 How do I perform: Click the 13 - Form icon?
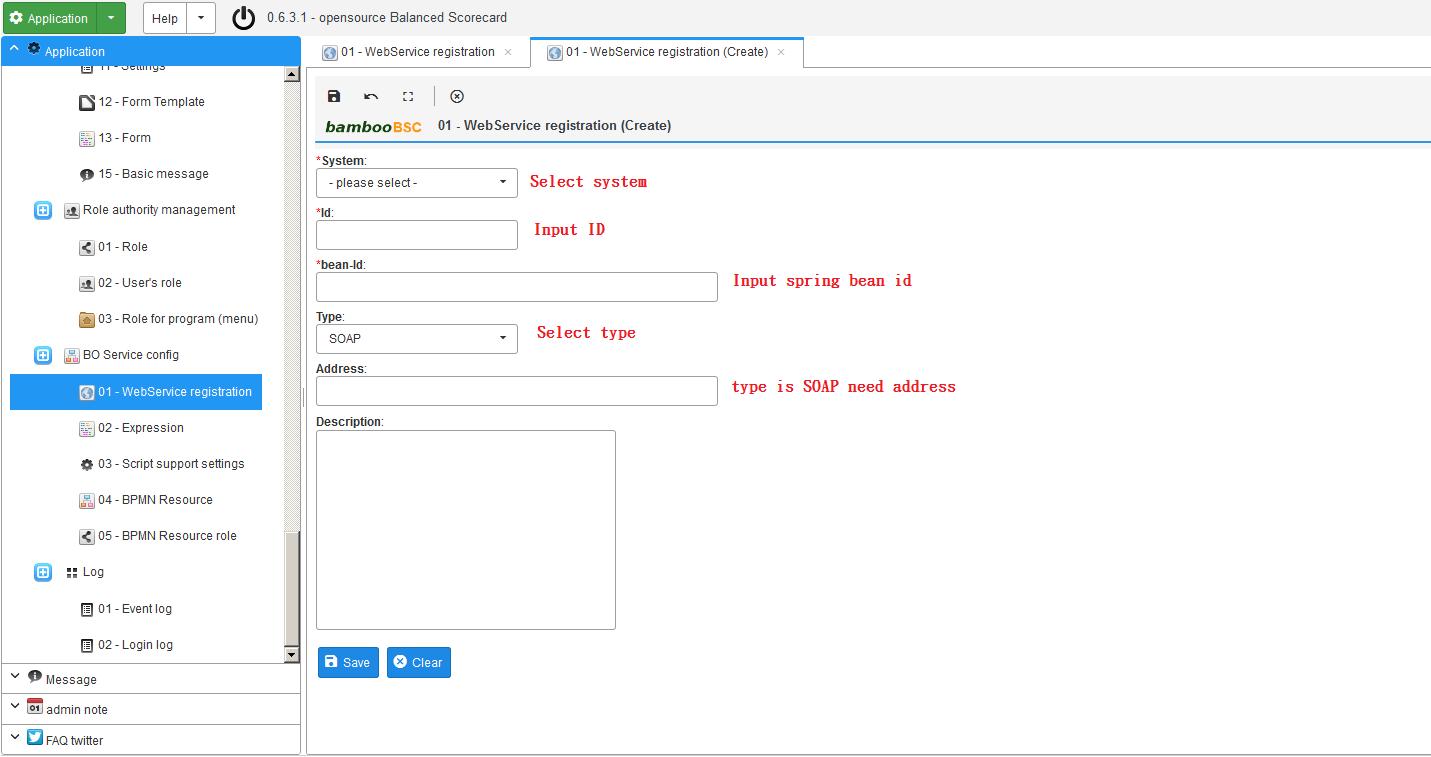click(x=87, y=138)
